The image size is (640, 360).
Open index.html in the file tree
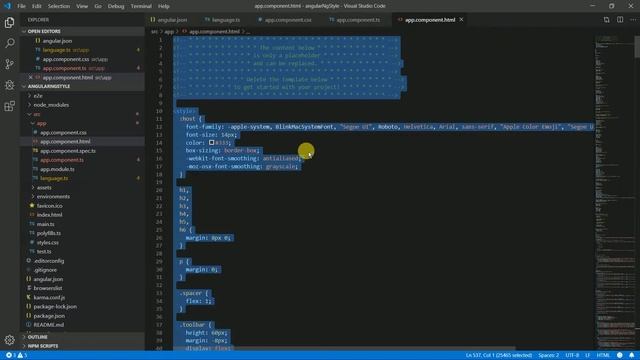tap(49, 215)
